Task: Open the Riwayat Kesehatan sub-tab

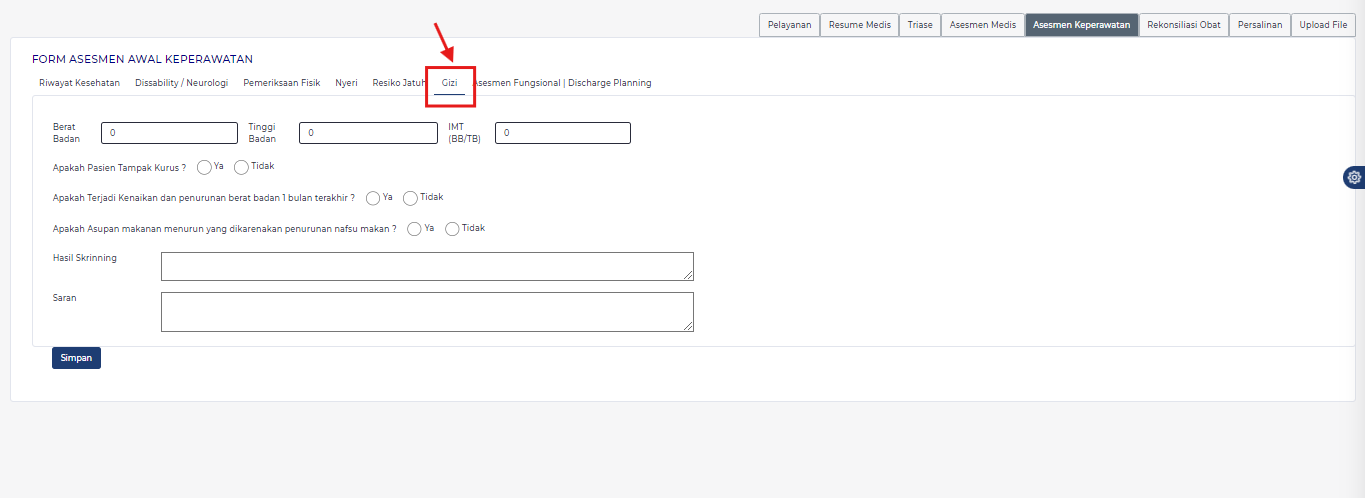Action: [x=79, y=83]
